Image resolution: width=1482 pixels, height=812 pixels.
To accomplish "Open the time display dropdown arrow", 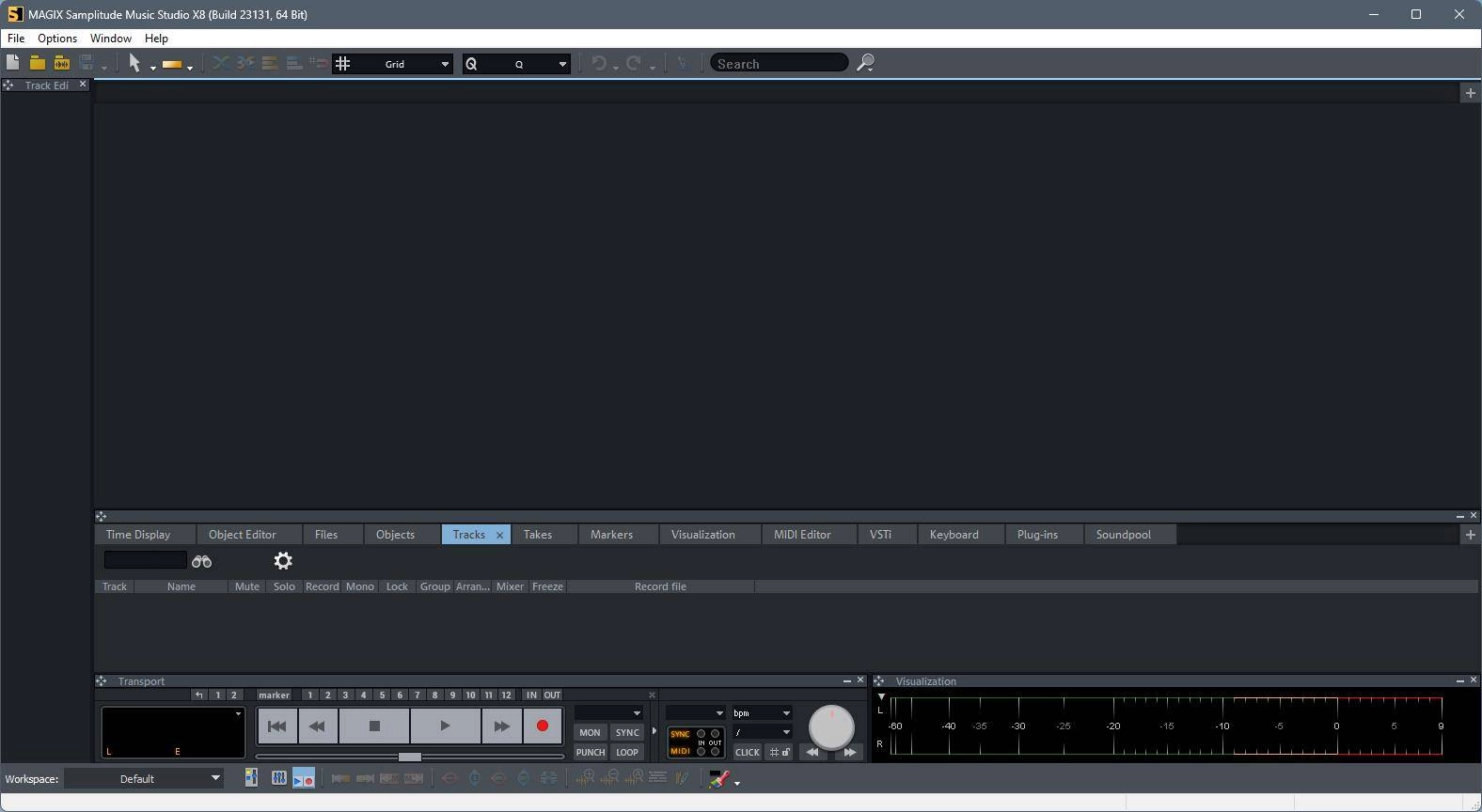I will (x=238, y=714).
